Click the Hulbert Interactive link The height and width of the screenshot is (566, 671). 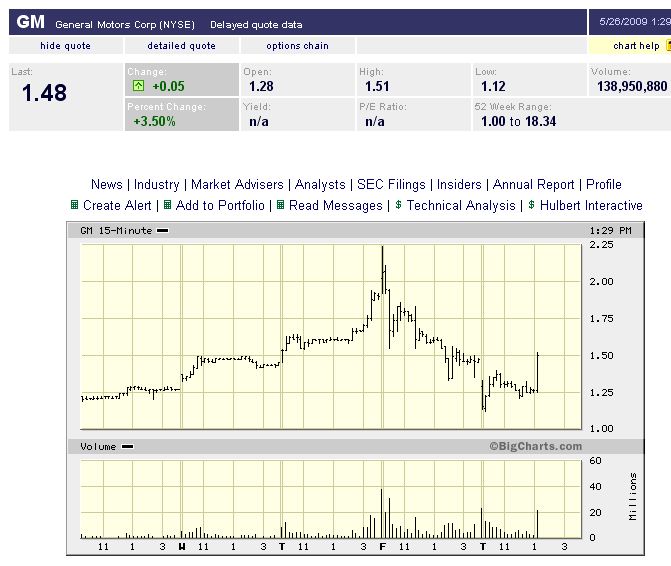[591, 205]
